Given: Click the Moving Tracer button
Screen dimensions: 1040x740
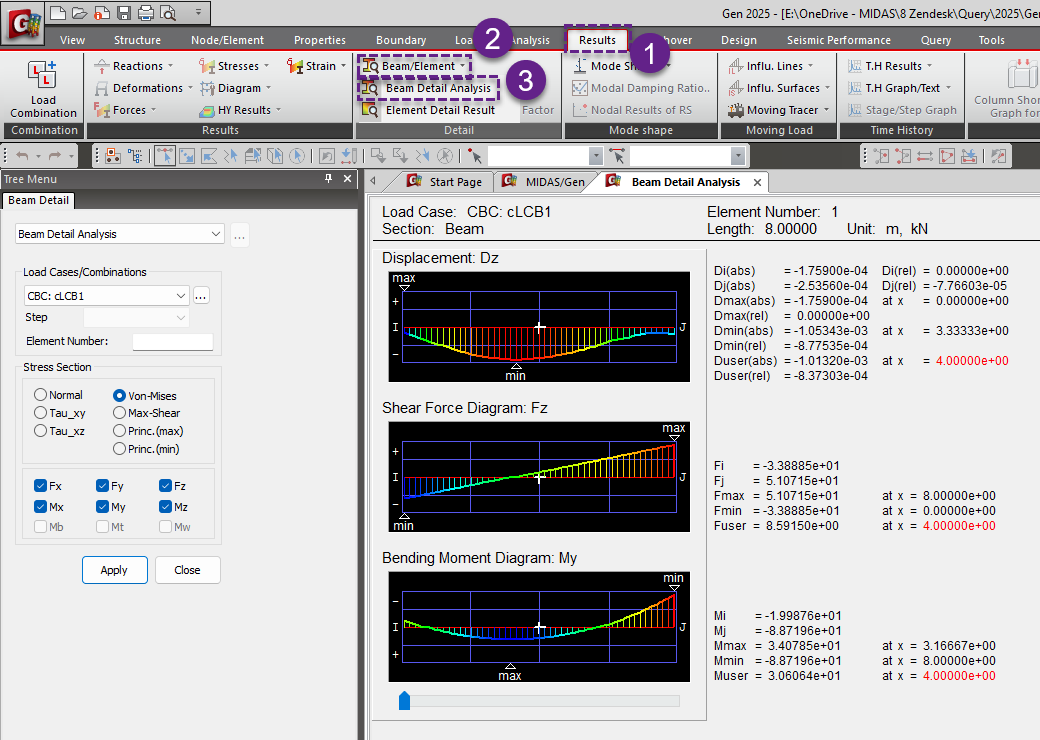Looking at the screenshot, I should click(x=778, y=110).
